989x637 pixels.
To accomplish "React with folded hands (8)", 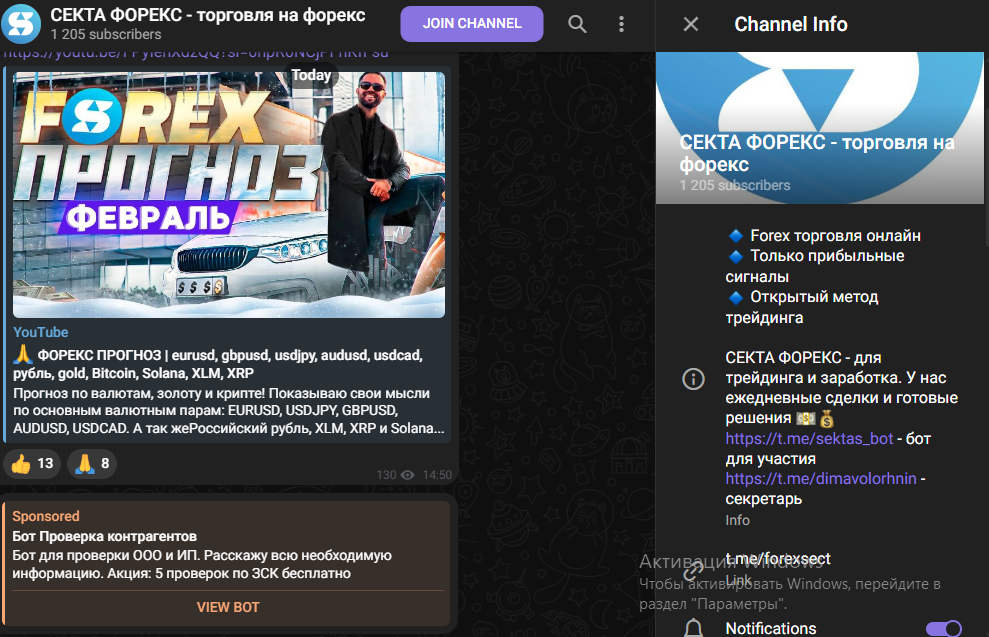I will (x=92, y=464).
